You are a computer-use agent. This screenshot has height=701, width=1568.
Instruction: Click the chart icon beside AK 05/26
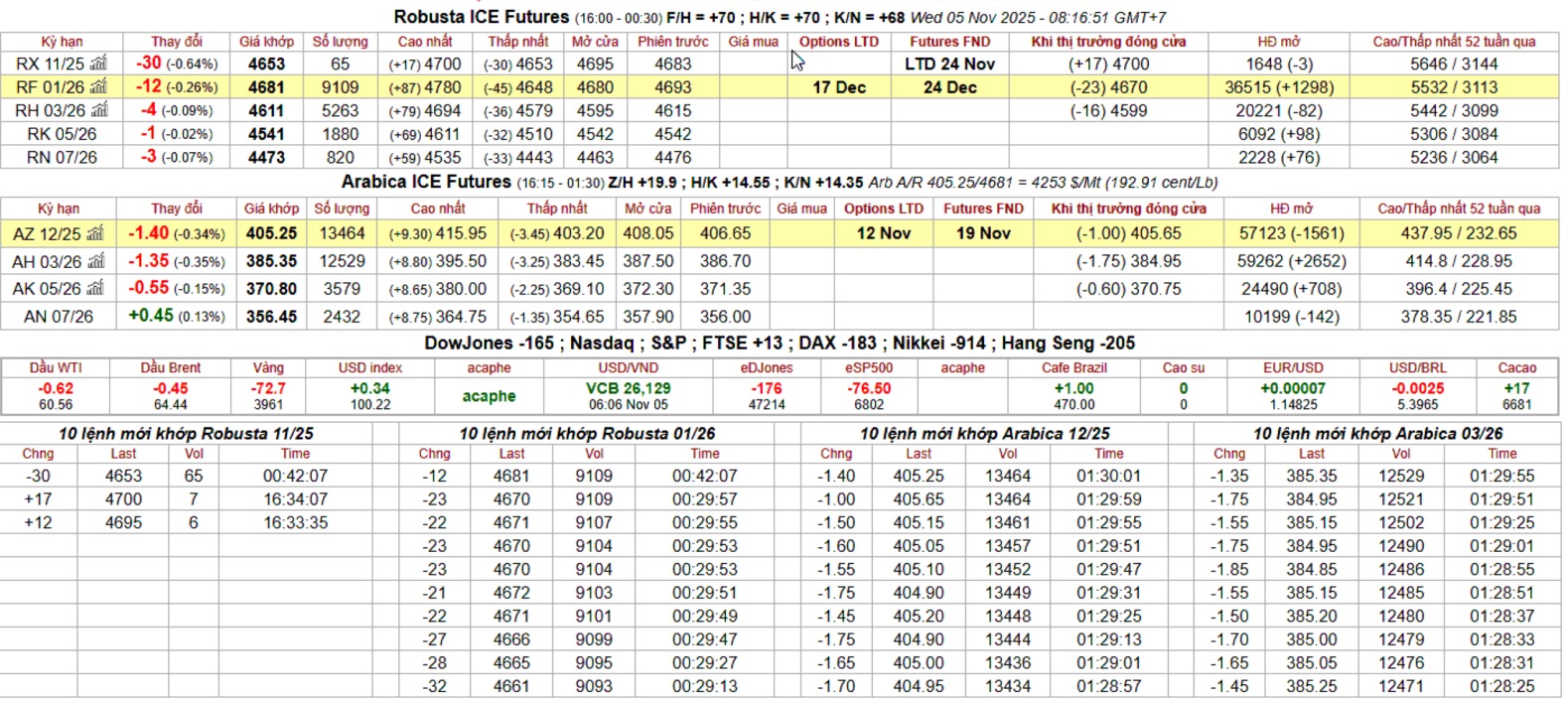pos(95,289)
